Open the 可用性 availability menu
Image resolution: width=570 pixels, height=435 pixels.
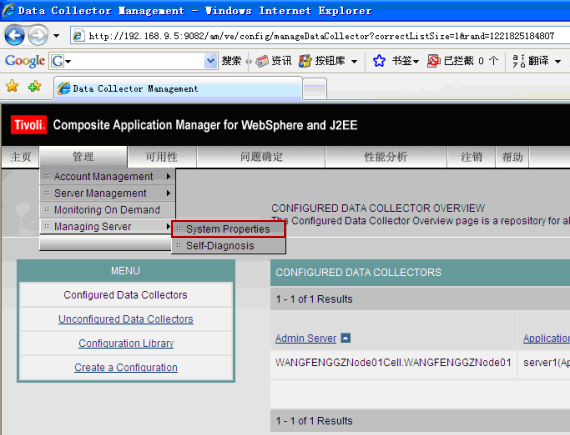coord(162,157)
